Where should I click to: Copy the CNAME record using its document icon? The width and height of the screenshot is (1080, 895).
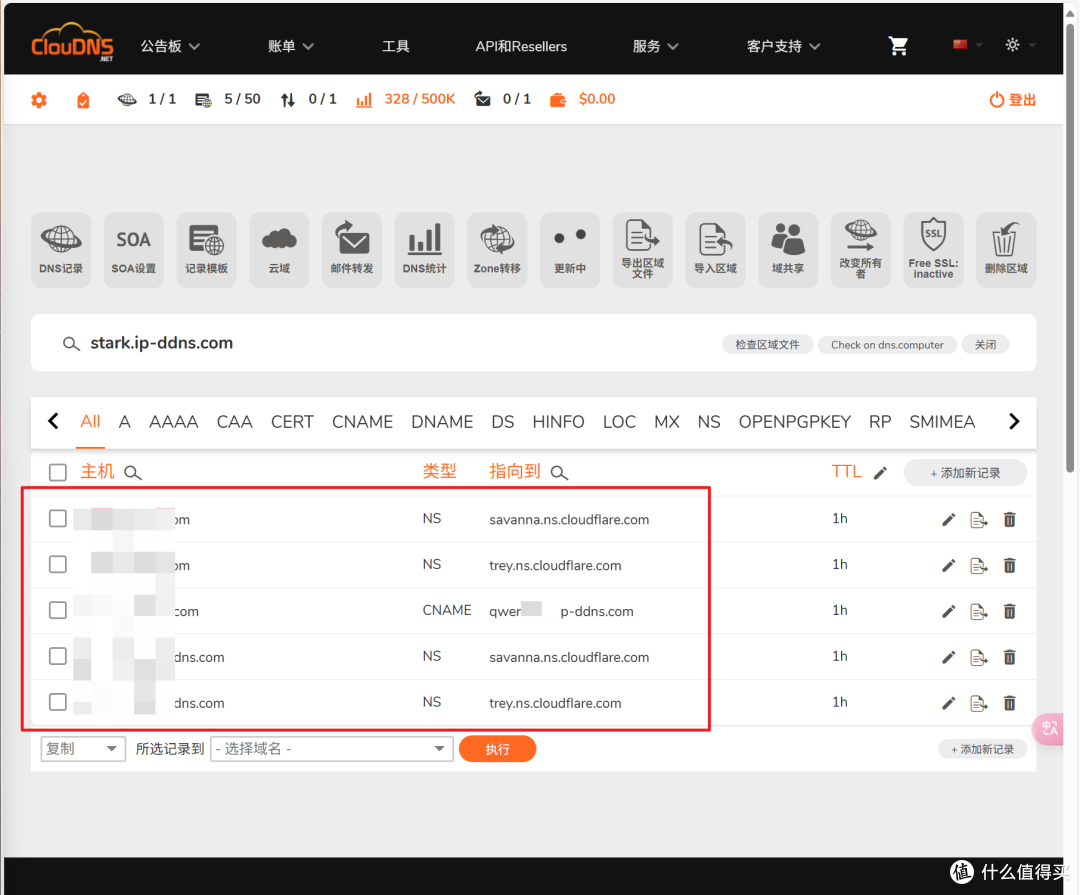978,611
